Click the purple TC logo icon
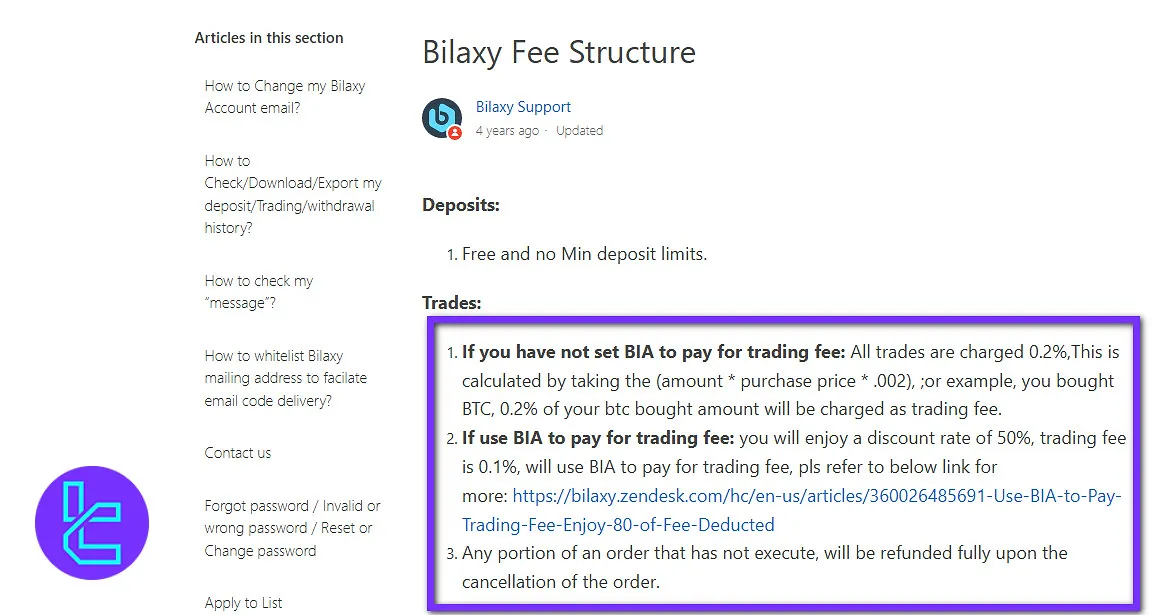This screenshot has width=1174, height=615. click(x=92, y=523)
